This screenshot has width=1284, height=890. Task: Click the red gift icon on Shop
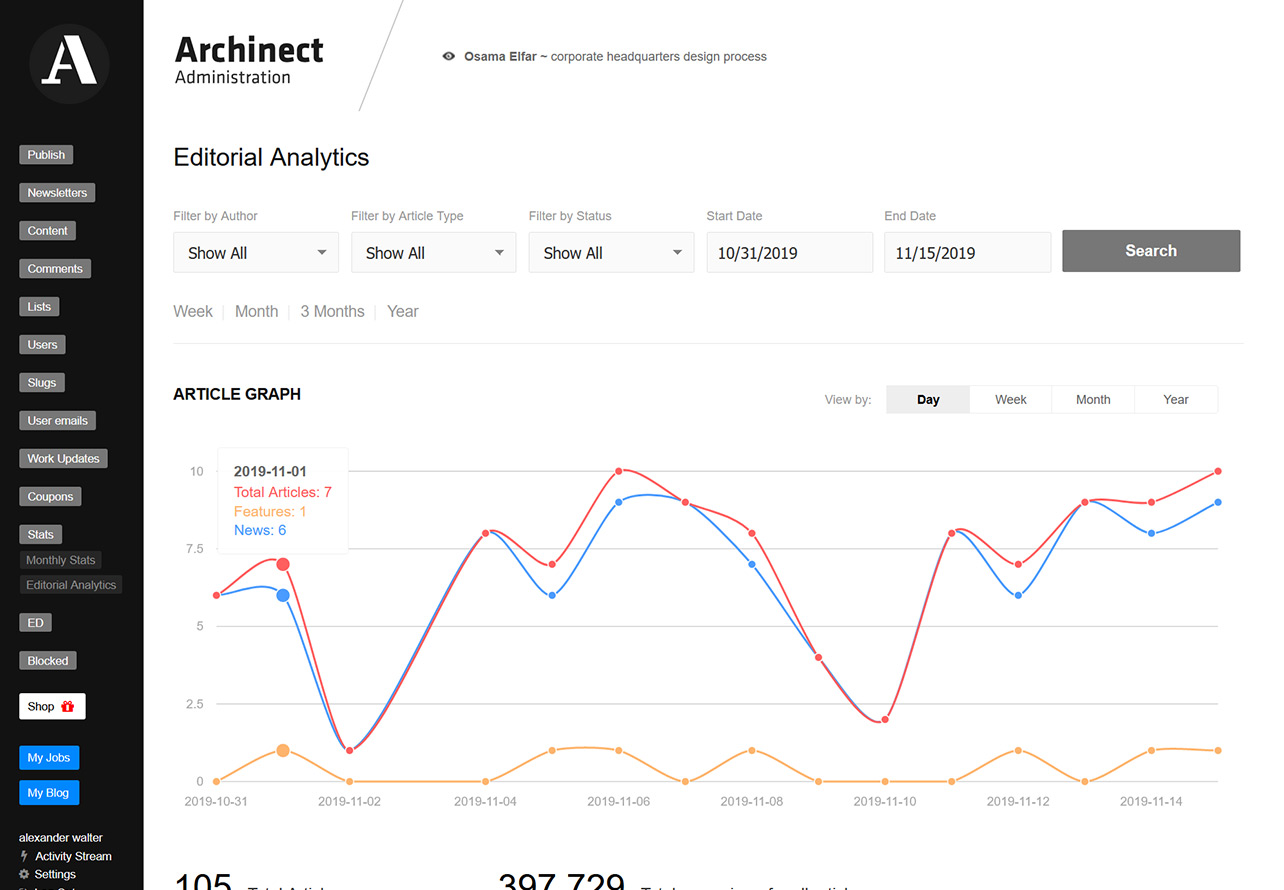(68, 706)
